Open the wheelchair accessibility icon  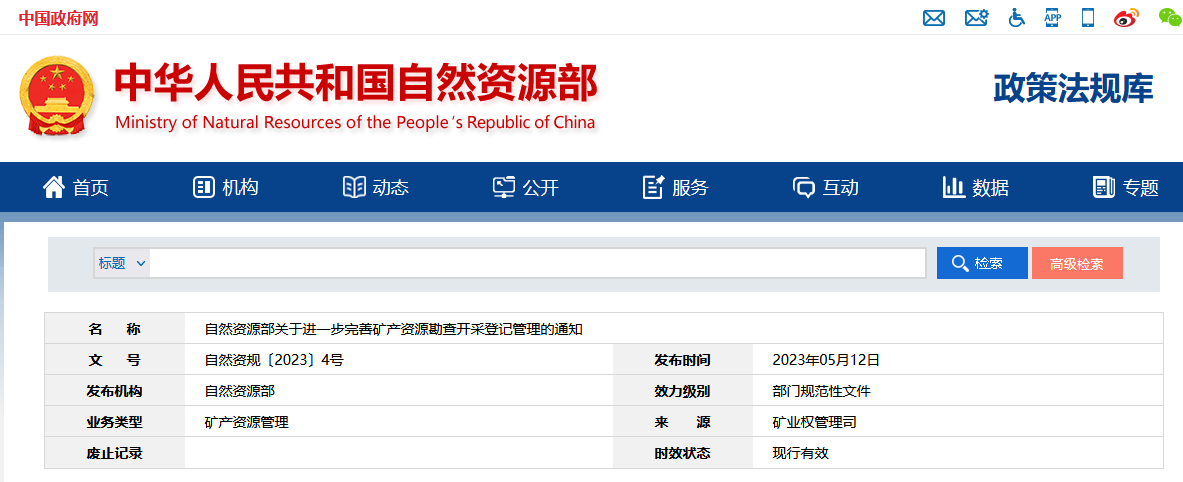point(1017,18)
